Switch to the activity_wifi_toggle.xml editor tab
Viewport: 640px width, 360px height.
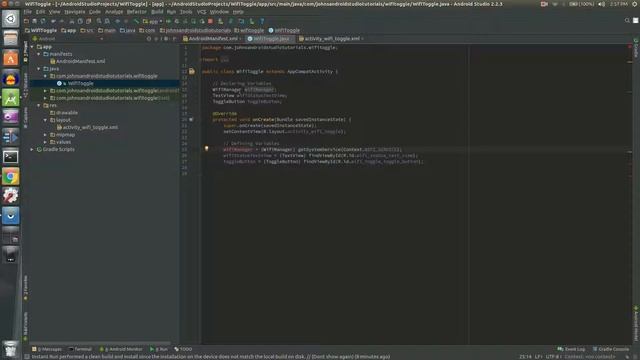331,39
